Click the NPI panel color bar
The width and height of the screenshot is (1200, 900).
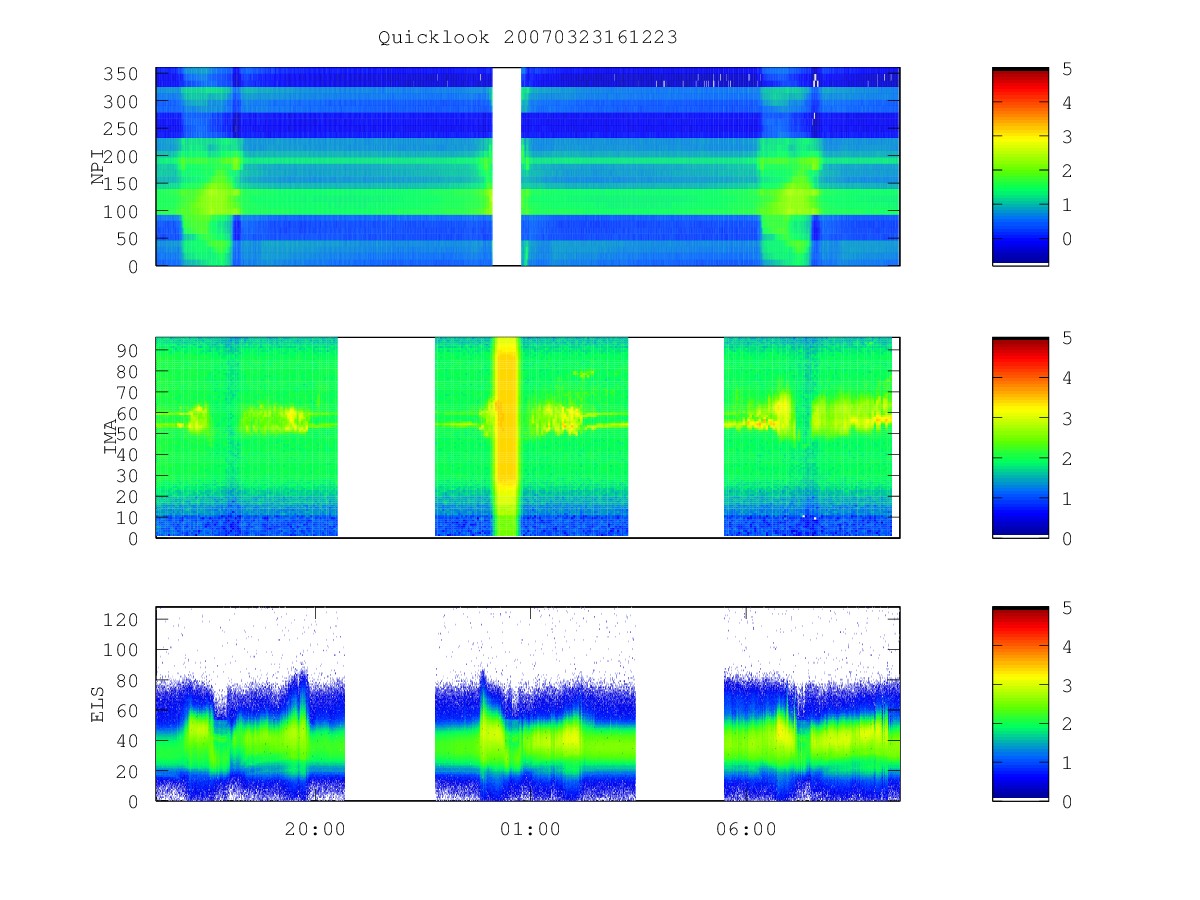pyautogui.click(x=1020, y=166)
